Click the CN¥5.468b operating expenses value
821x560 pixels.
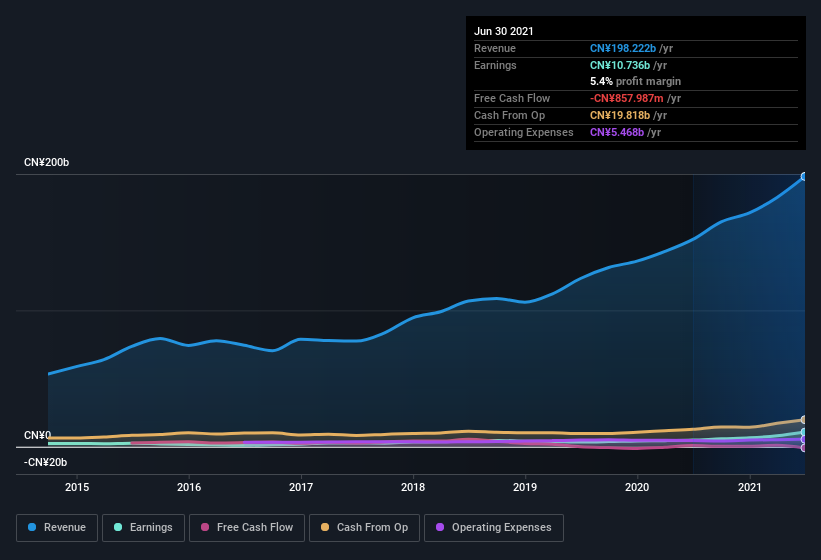point(617,132)
